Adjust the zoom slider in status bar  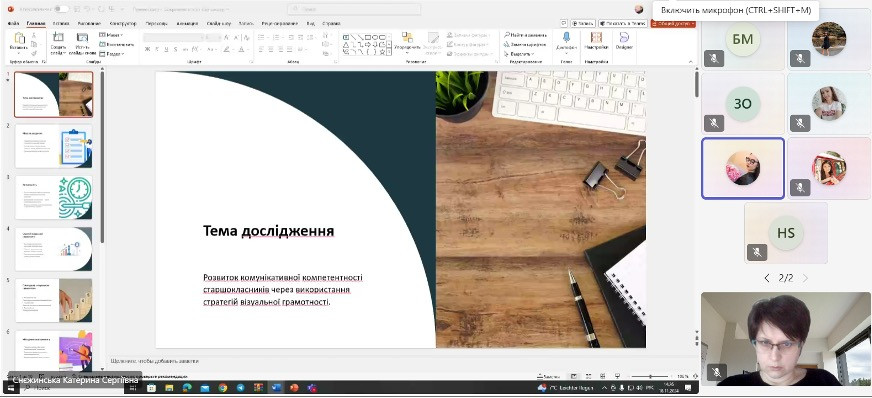(x=651, y=376)
